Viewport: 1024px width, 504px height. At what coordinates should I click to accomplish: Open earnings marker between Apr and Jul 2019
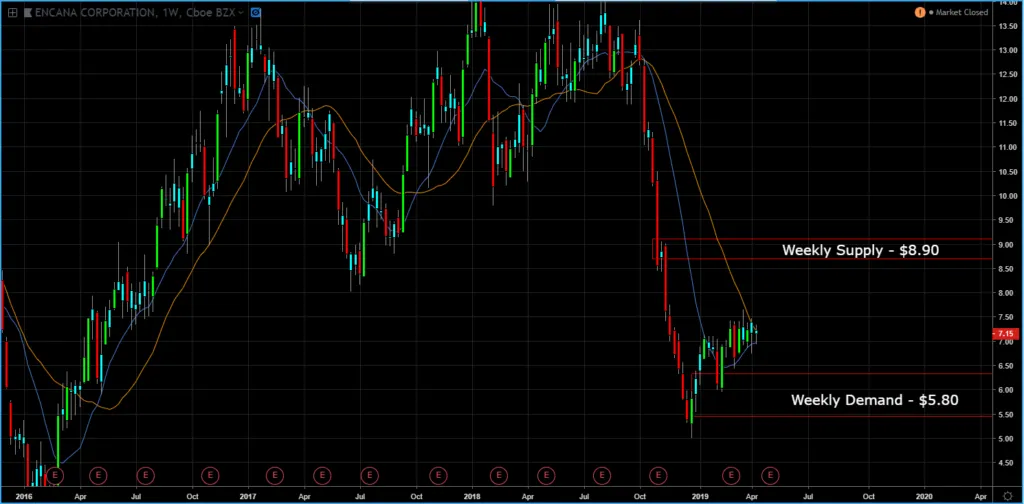pyautogui.click(x=770, y=475)
